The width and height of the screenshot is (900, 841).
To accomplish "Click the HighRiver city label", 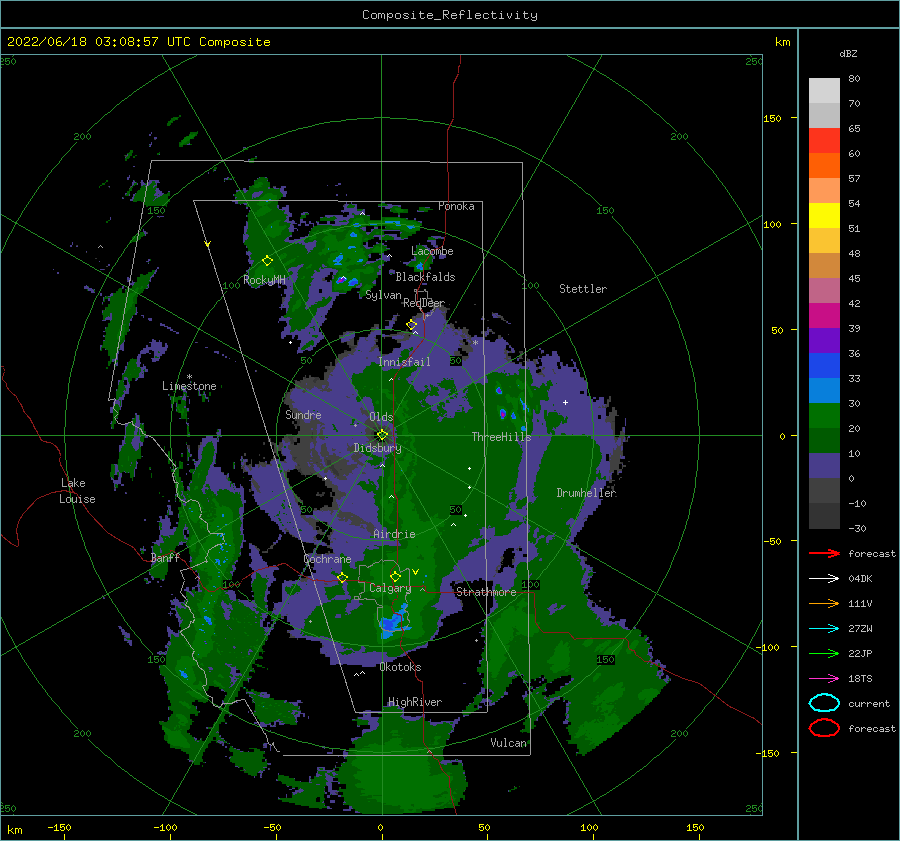I will pyautogui.click(x=415, y=702).
